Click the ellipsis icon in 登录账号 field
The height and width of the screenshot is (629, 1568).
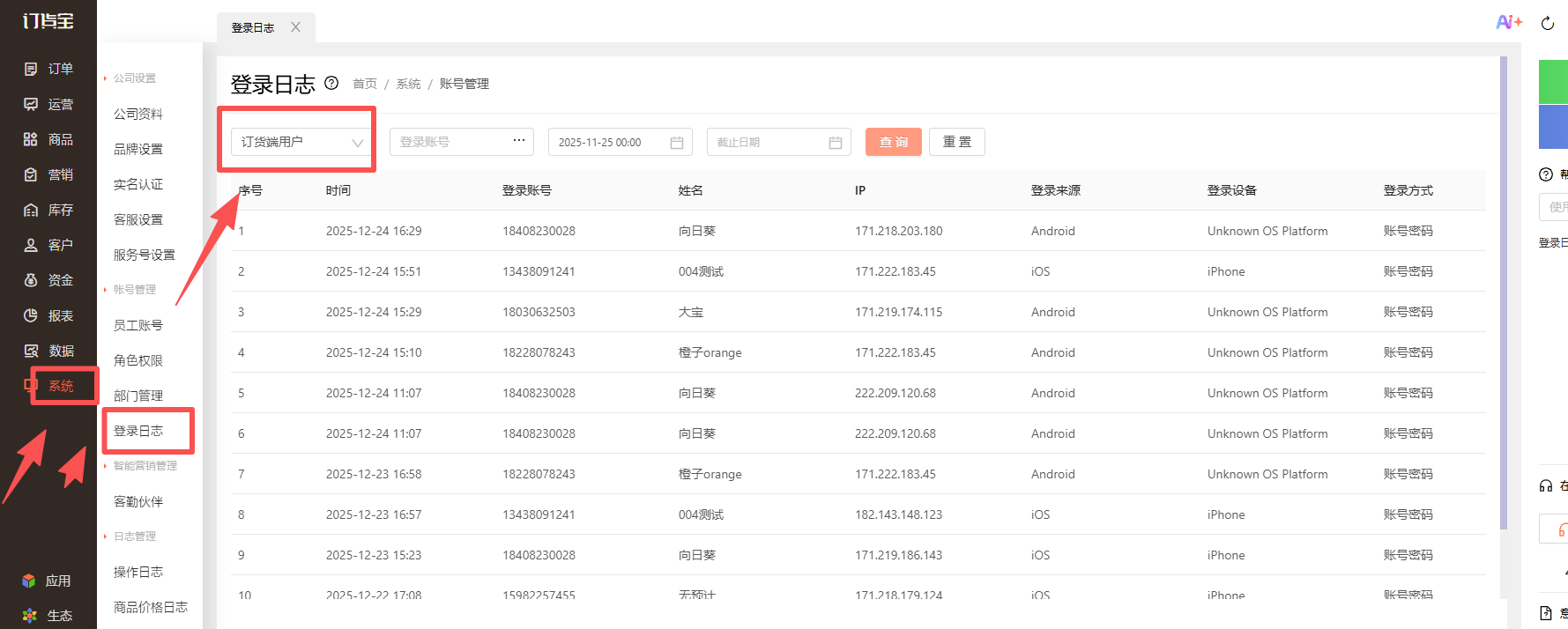pos(519,141)
